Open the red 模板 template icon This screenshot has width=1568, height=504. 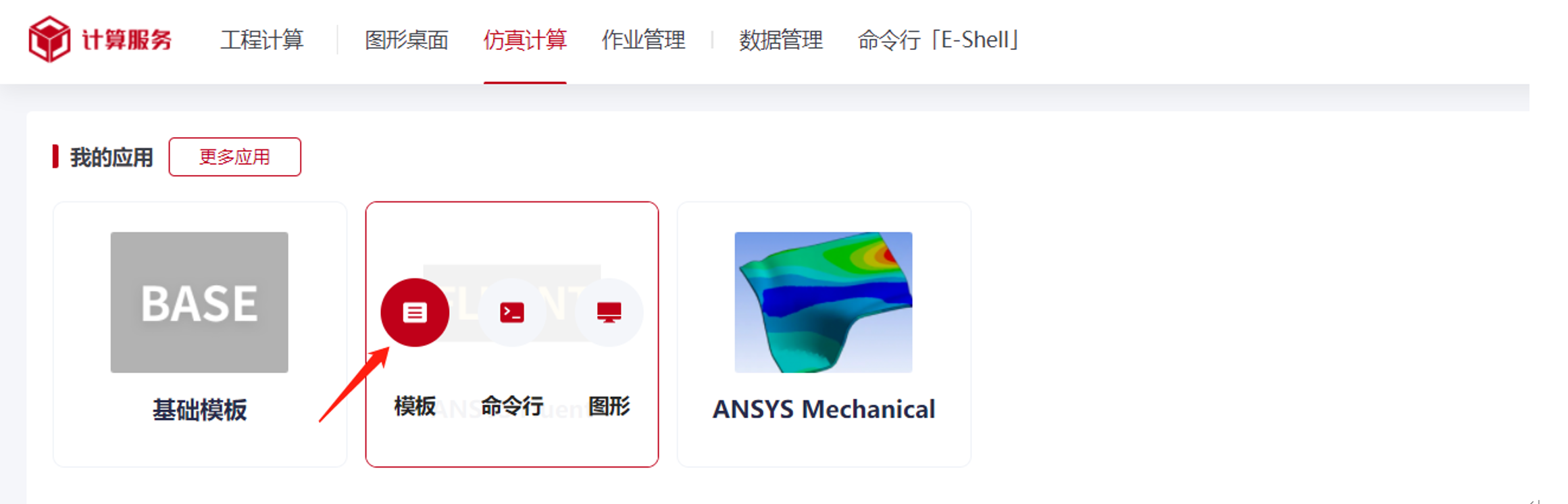[x=415, y=312]
